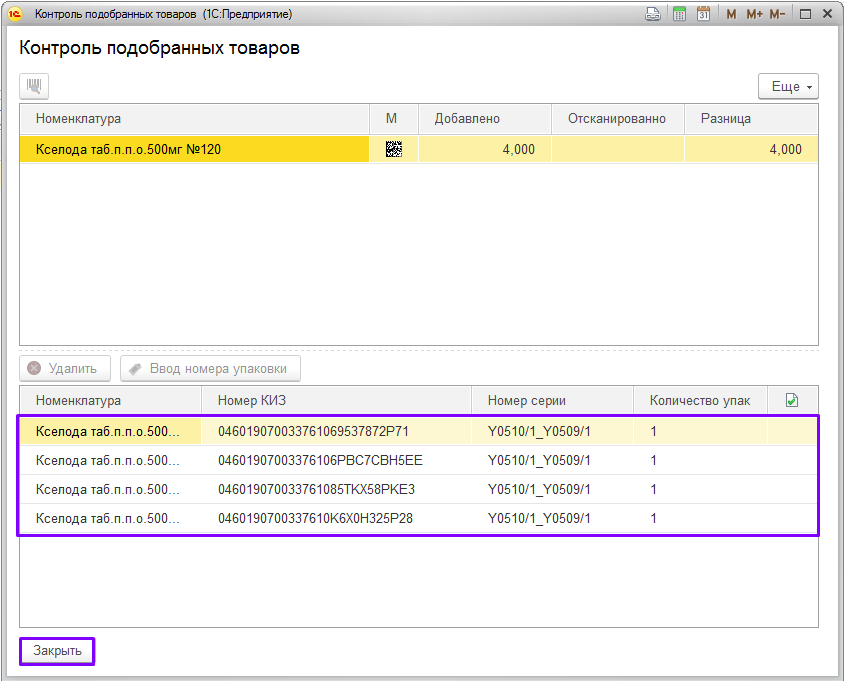Select Kселода таб.п.п.о.500мг №120 row in top table
Image resolution: width=844 pixels, height=681 pixels.
(195, 150)
